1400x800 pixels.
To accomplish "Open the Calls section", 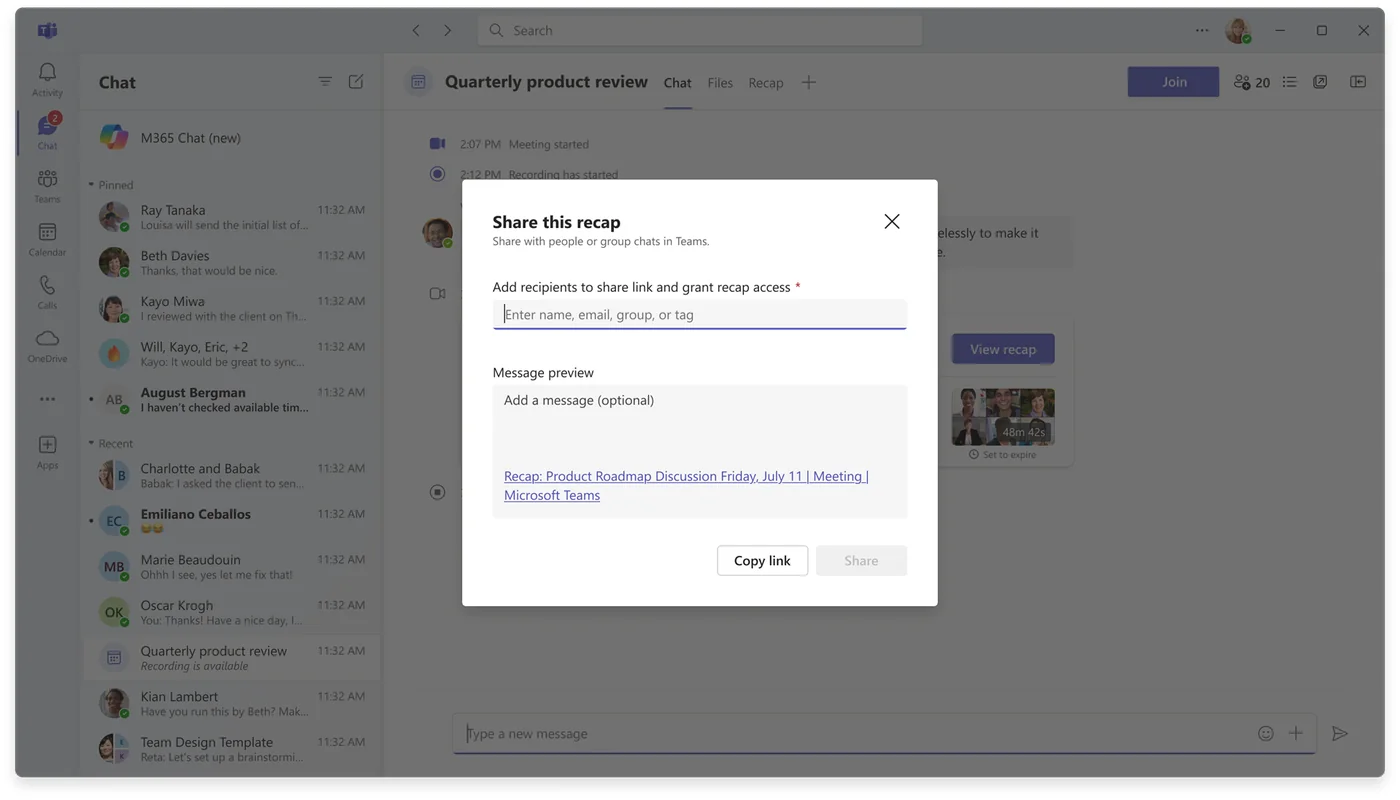I will (x=47, y=292).
